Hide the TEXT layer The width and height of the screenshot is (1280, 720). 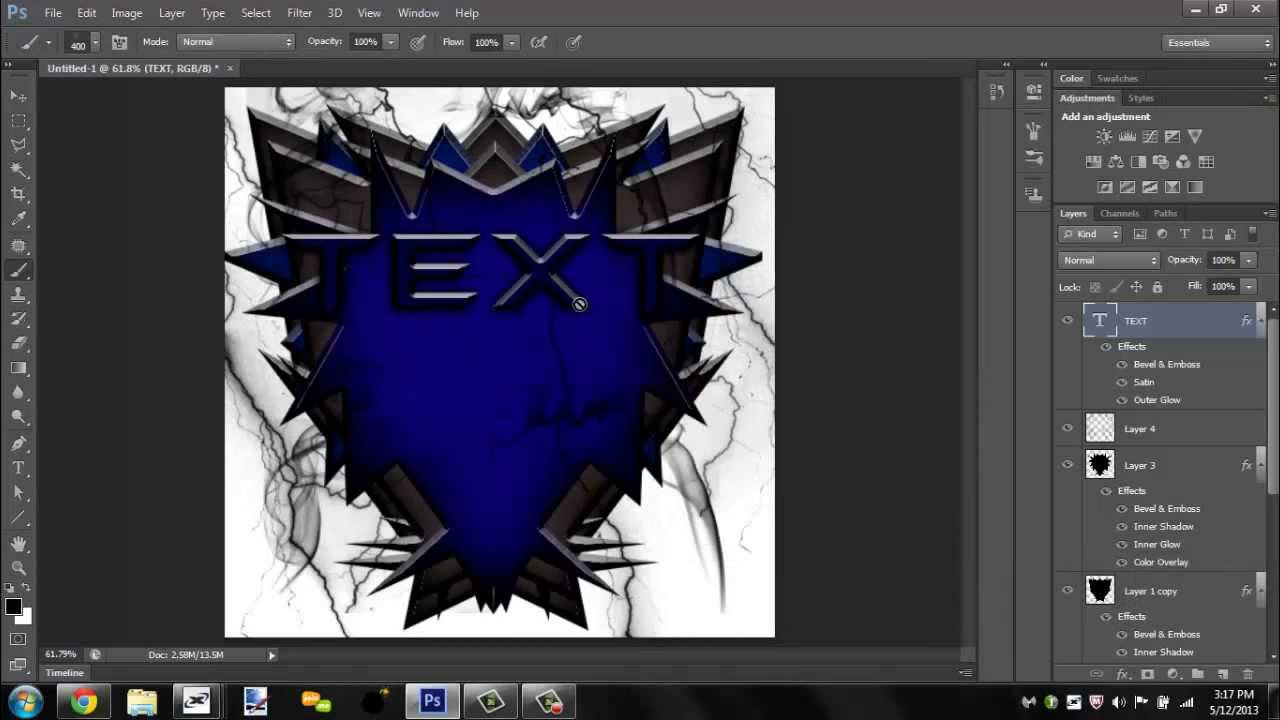(1067, 321)
